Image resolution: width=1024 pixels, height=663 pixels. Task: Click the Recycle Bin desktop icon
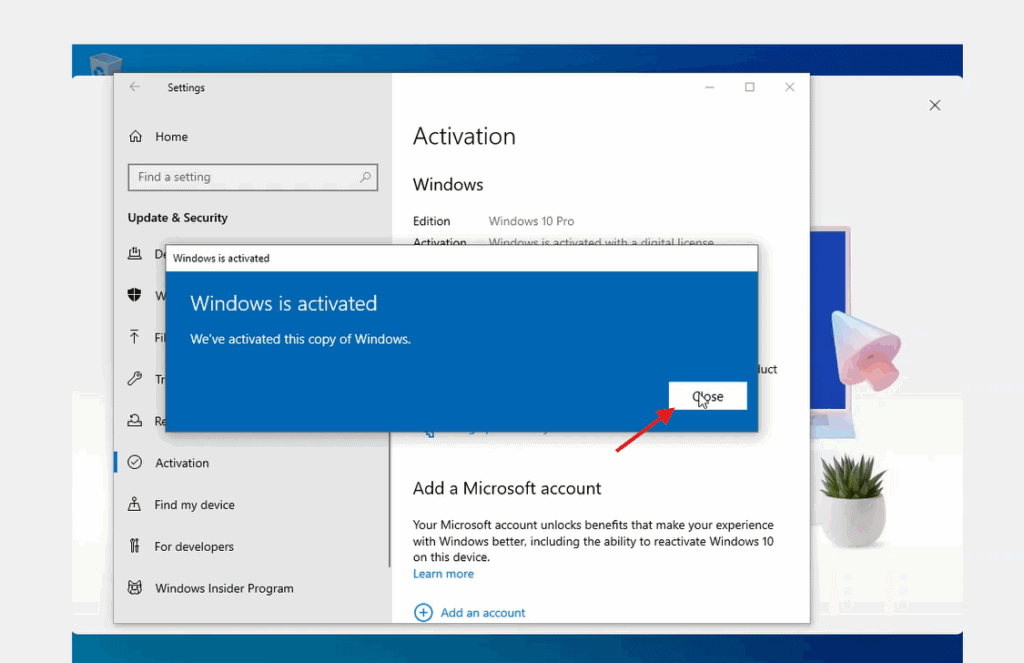[x=105, y=64]
